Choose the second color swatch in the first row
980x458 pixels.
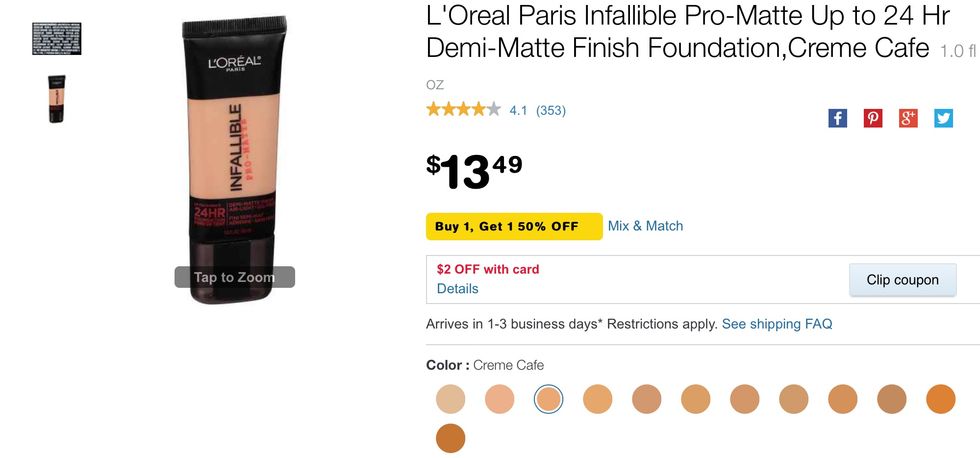coord(500,399)
